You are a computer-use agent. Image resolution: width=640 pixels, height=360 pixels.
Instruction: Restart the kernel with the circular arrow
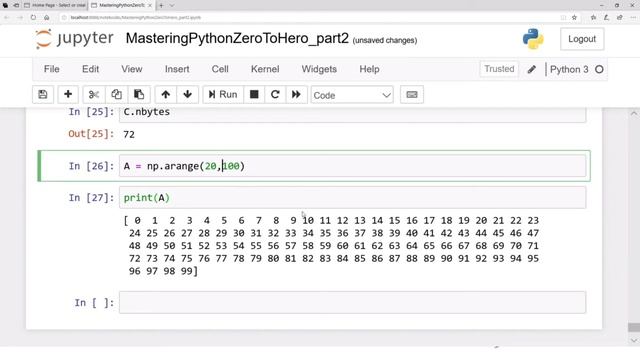click(275, 95)
